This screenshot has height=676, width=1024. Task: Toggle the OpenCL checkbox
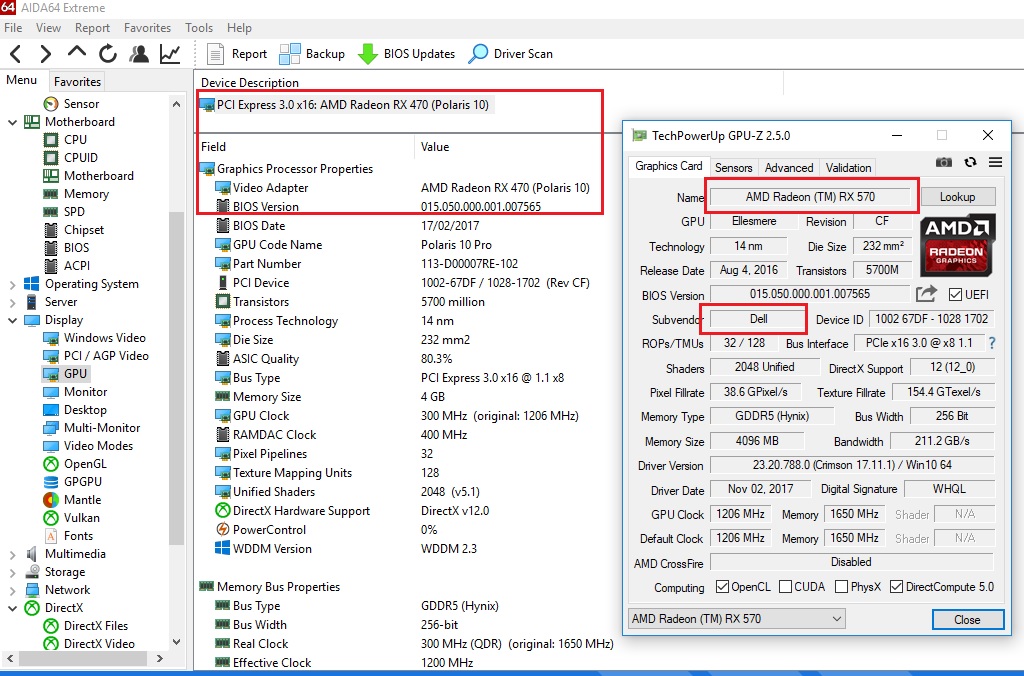pyautogui.click(x=722, y=587)
